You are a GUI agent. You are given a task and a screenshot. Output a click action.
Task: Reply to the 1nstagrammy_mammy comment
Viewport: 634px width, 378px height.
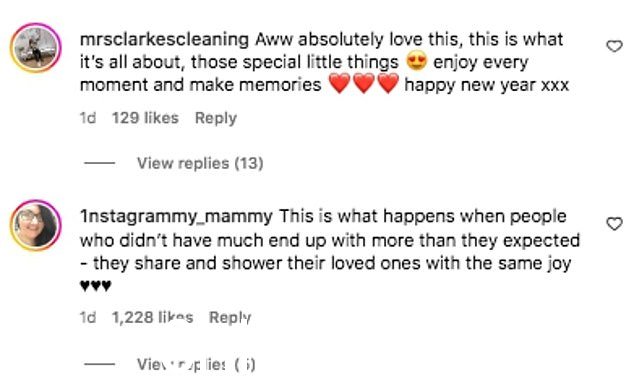click(230, 317)
